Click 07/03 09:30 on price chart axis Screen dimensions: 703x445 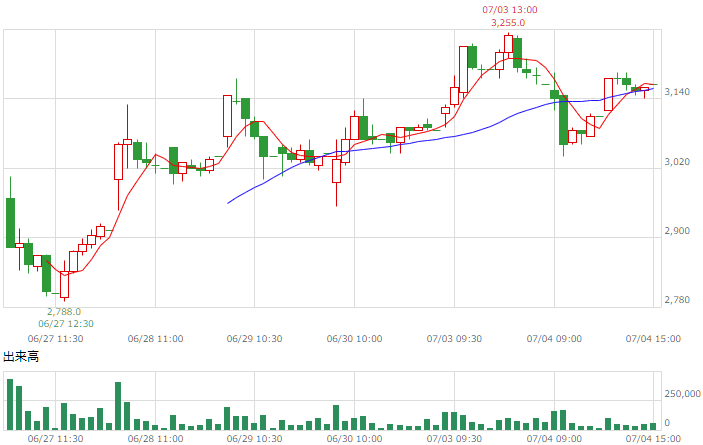tap(454, 339)
